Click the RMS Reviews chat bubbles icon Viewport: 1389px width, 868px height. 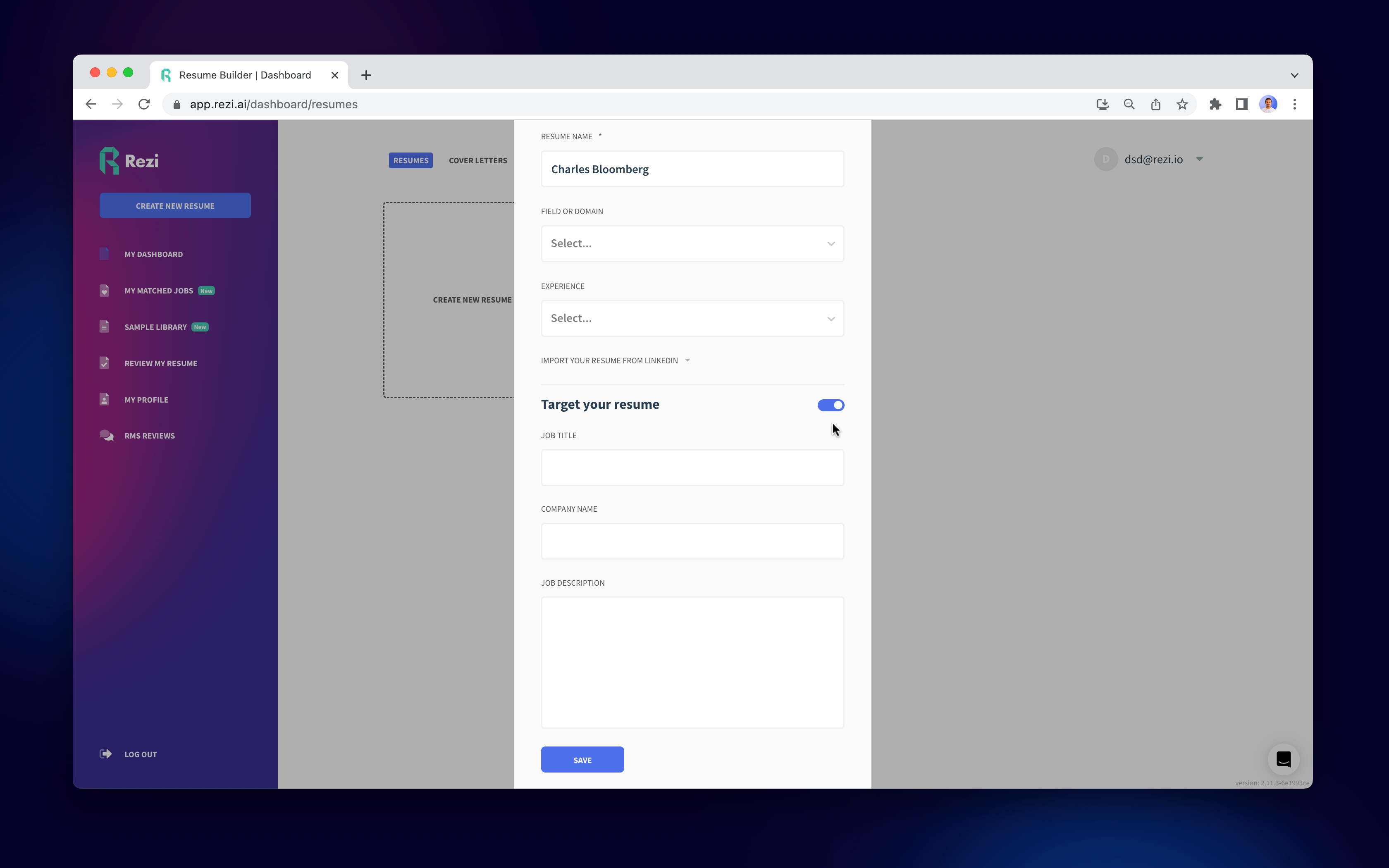(x=106, y=435)
